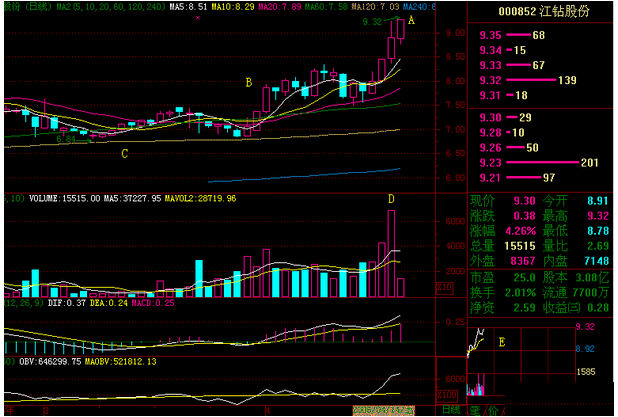Click the MAVOL2:28719.96 label
This screenshot has width=618, height=417.
[x=200, y=198]
